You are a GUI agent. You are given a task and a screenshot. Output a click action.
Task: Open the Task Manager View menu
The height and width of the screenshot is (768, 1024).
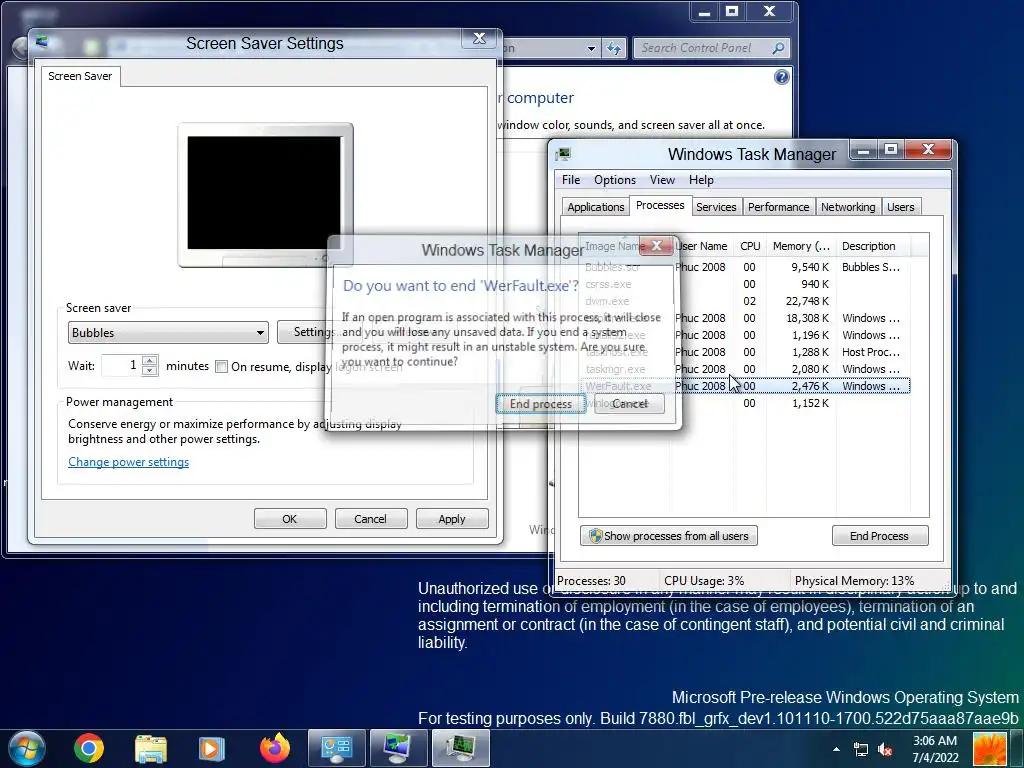[x=662, y=180]
